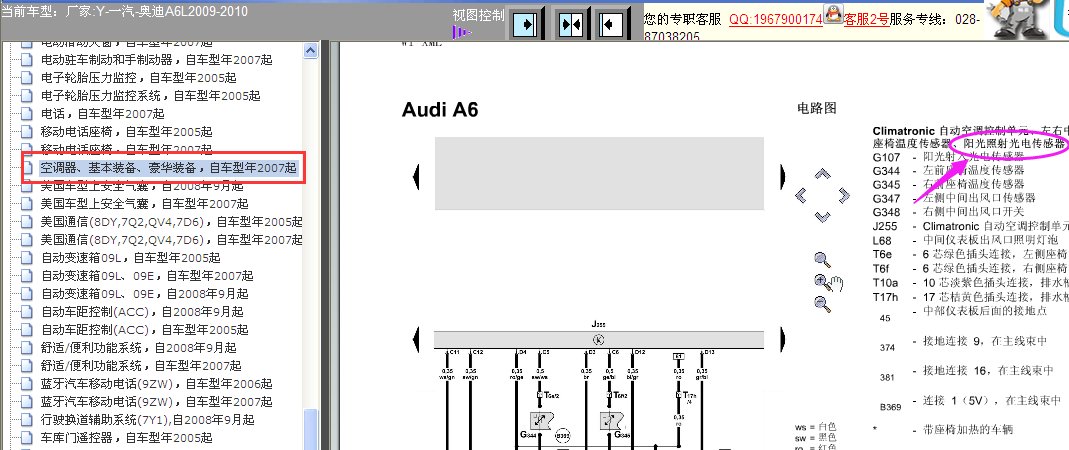Click the T10a 10芯淡紫色插头连接 entry
Image resolution: width=1069 pixels, height=450 pixels.
[970, 282]
